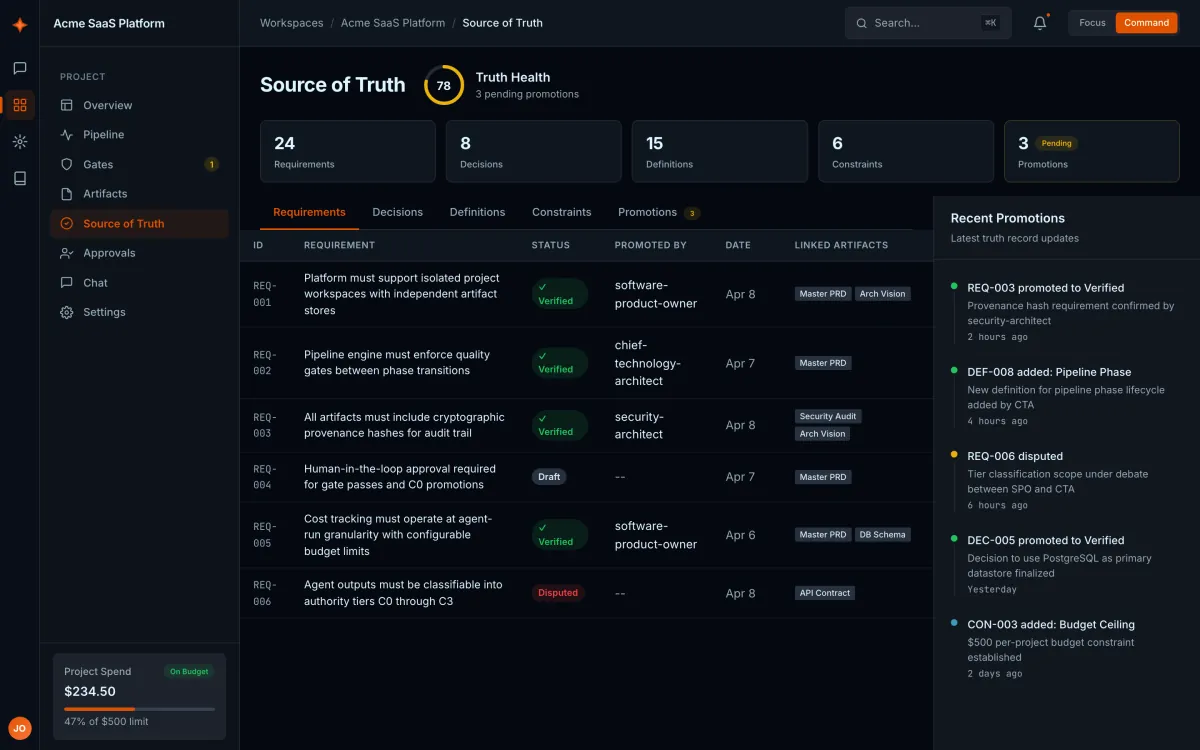
Task: Click the Workspaces breadcrumb link
Action: pyautogui.click(x=291, y=23)
